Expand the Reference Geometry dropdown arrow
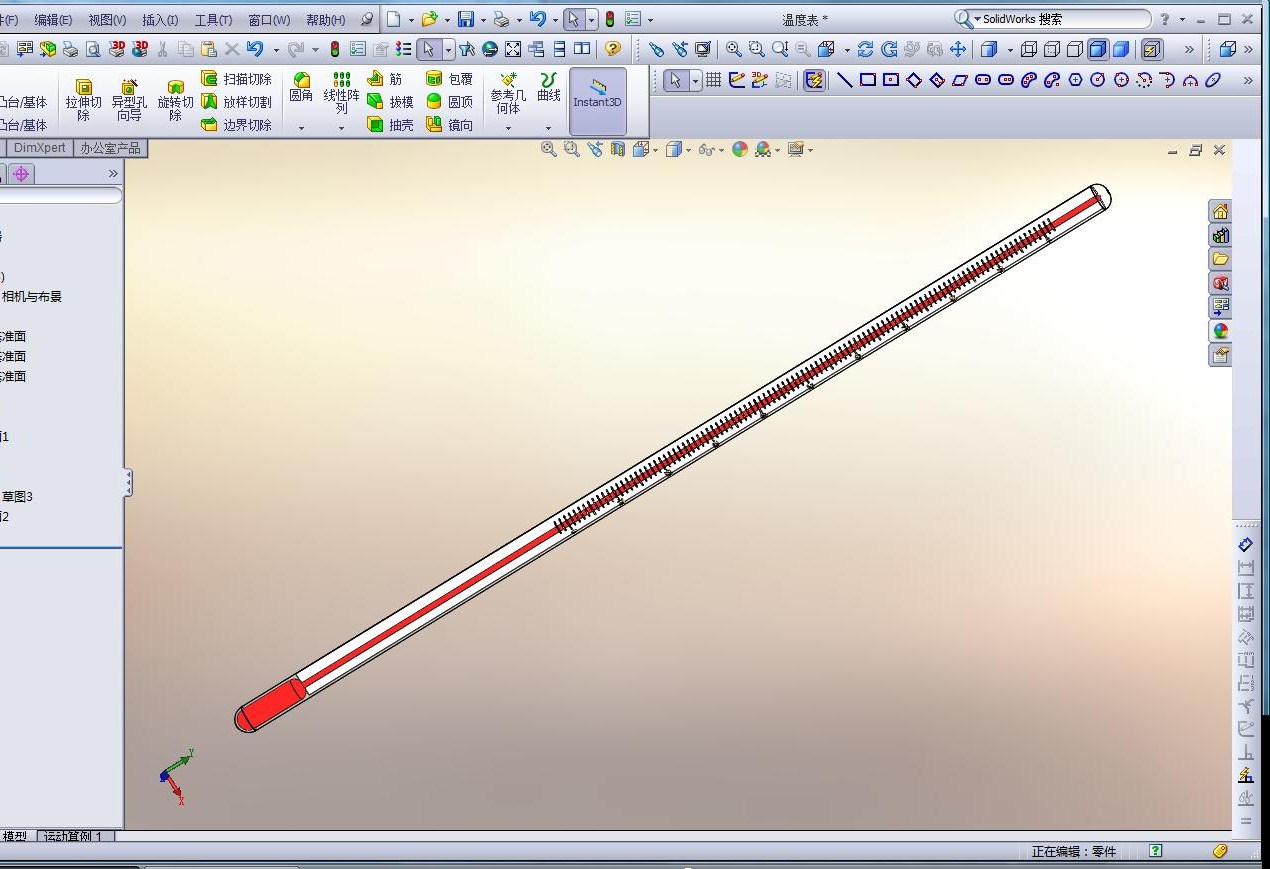Viewport: 1270px width, 869px height. click(x=508, y=128)
